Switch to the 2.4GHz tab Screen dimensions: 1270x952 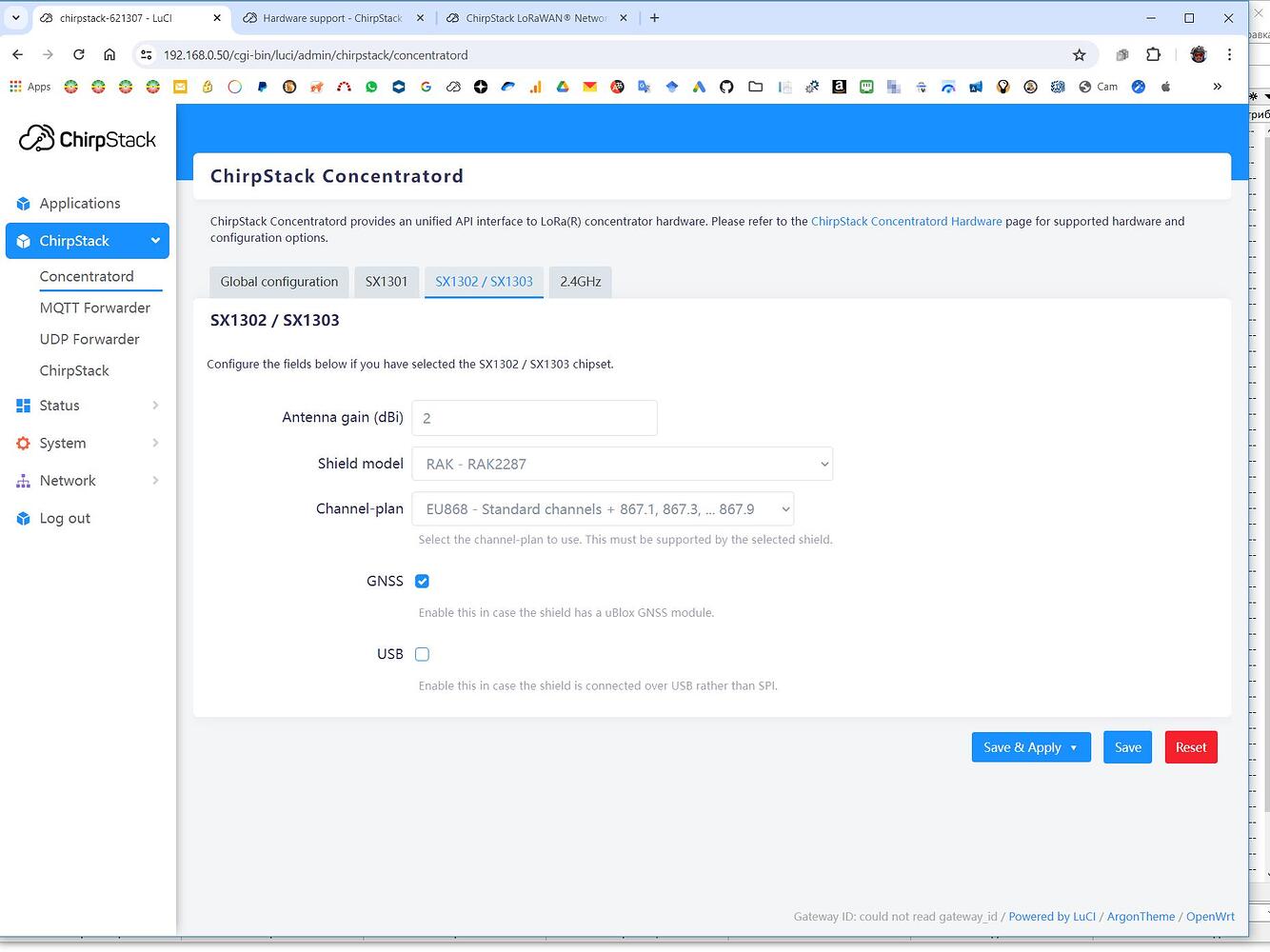coord(581,282)
